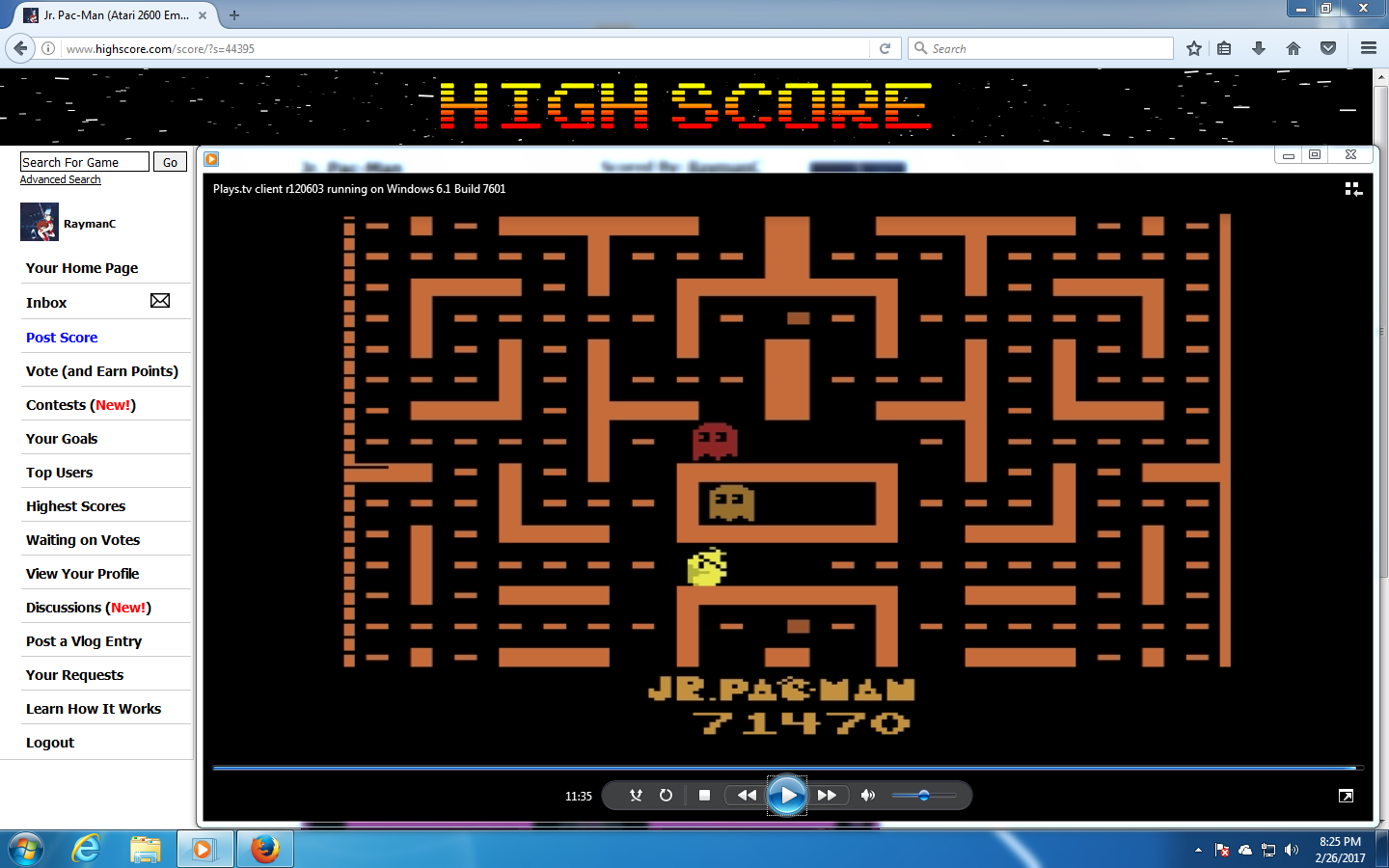Mute the media player sound
Screen dimensions: 1389x868
coord(868,796)
